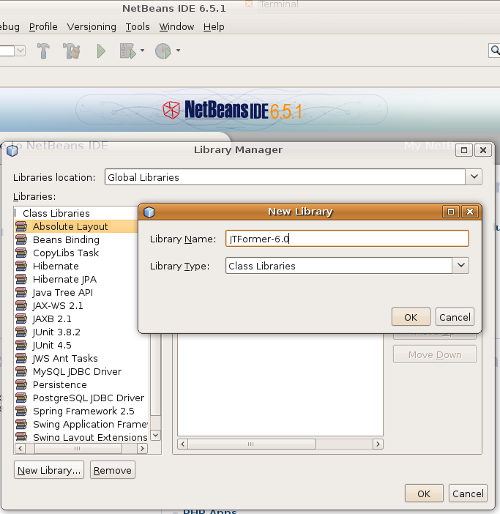Click the classpath pane horizontal scrollbar thumb

pos(251,444)
